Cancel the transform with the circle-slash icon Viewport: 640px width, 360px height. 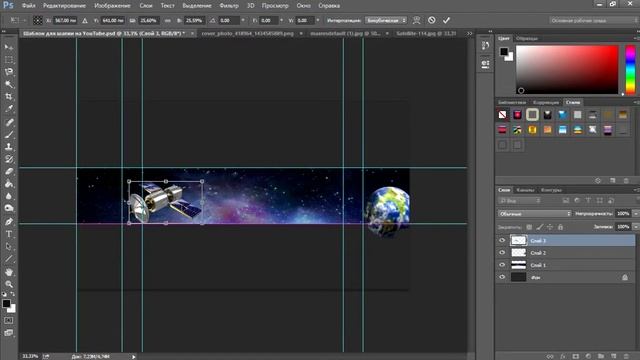(x=431, y=20)
